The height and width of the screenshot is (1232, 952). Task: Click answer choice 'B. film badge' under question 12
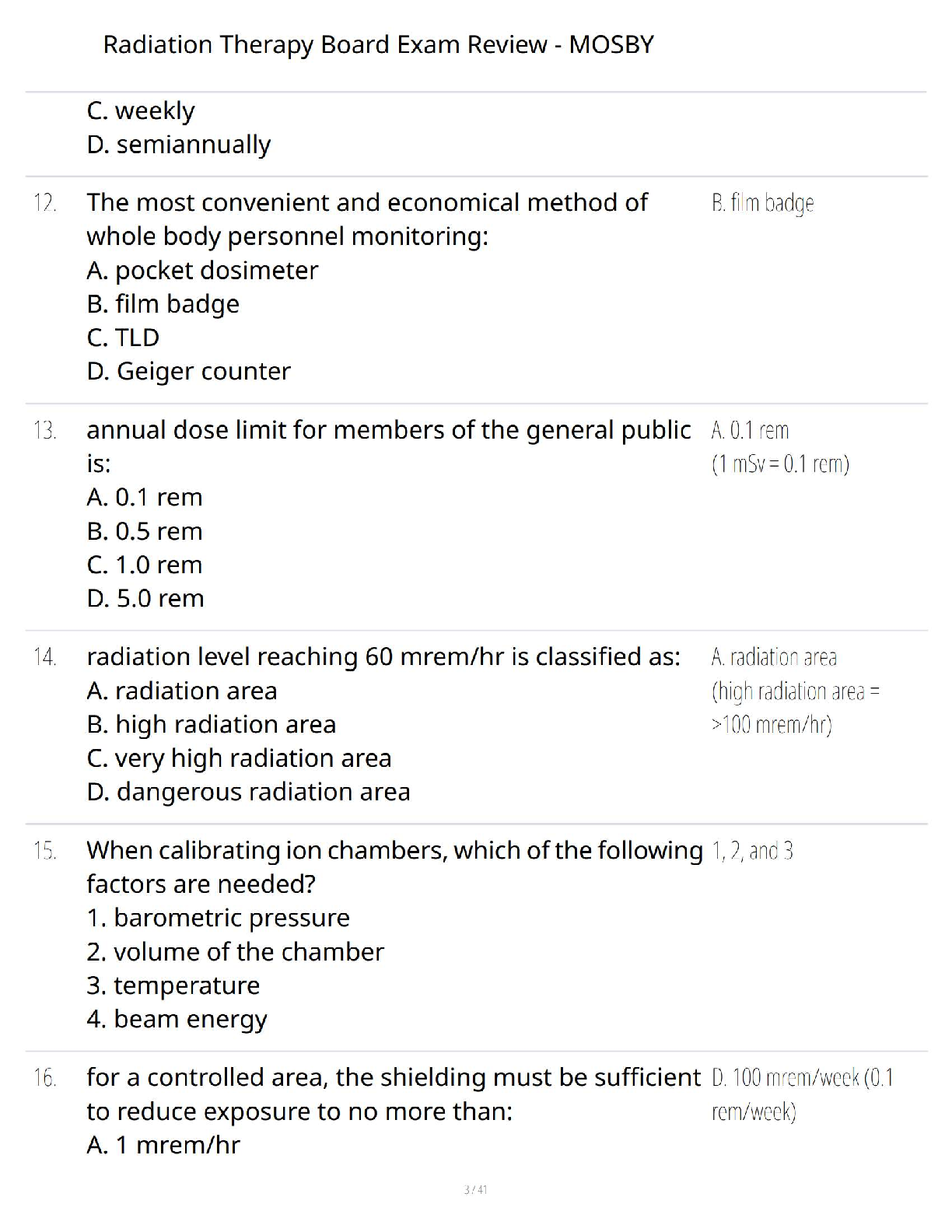point(163,303)
